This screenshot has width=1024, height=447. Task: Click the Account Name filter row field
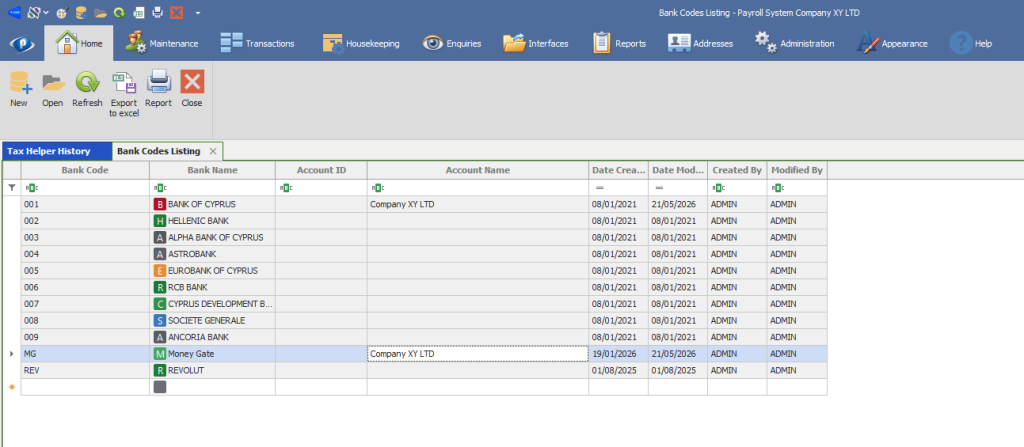pyautogui.click(x=477, y=188)
